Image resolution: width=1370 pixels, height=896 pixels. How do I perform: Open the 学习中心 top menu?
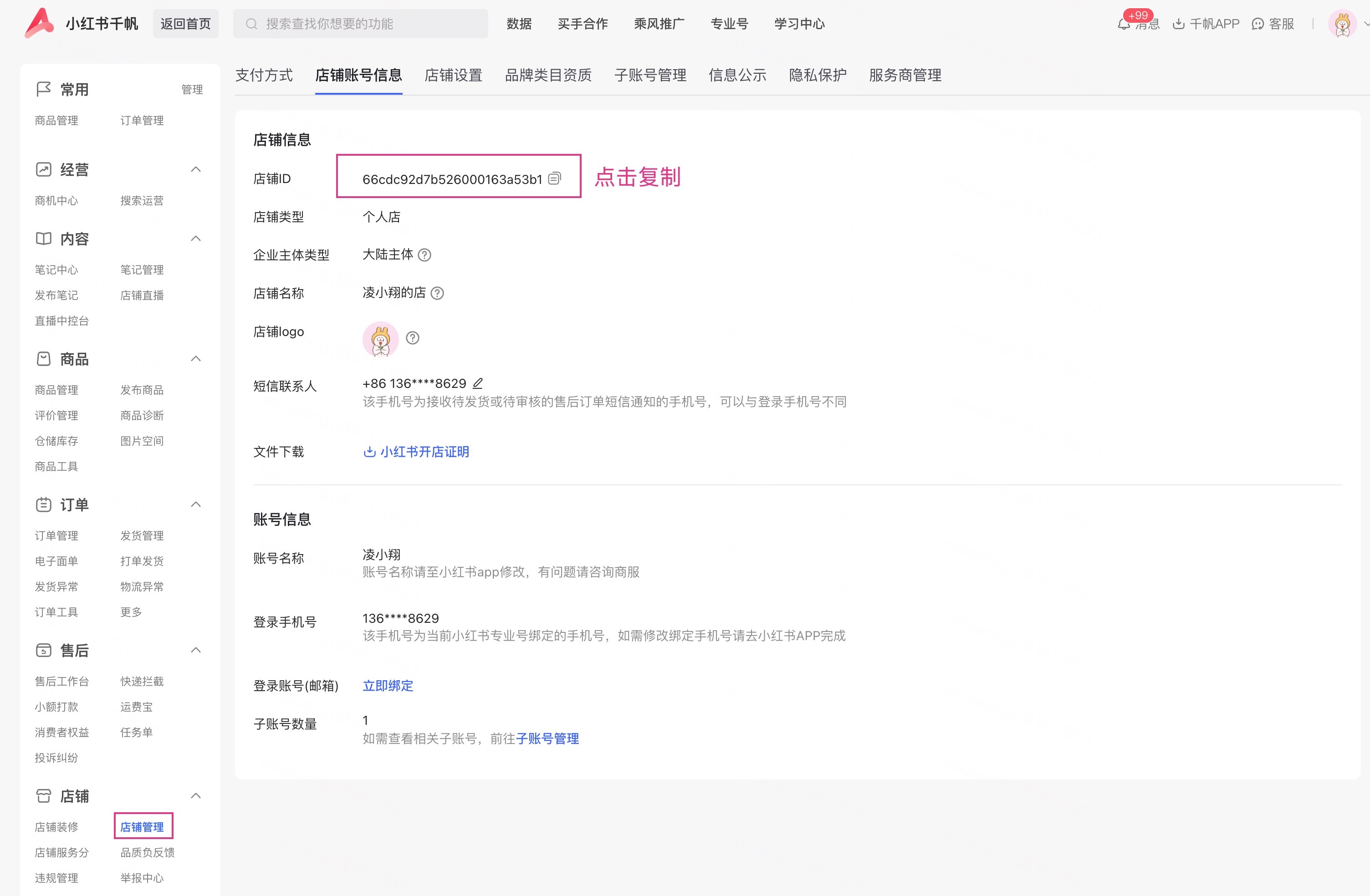pyautogui.click(x=800, y=24)
